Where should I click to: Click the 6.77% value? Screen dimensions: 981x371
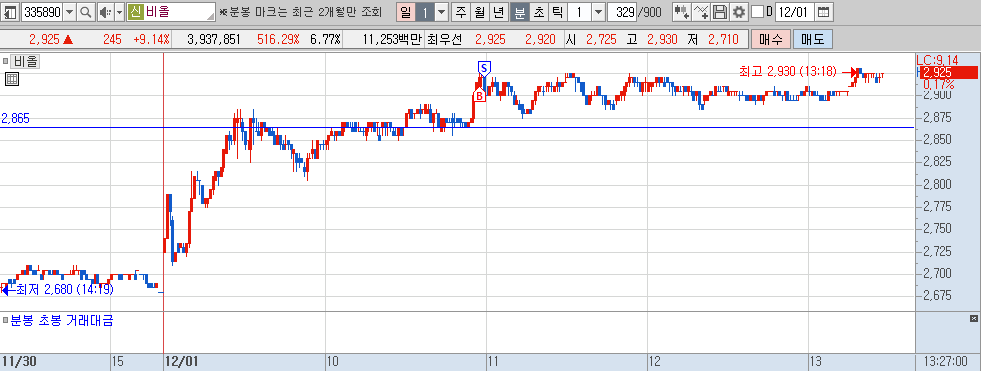coord(325,39)
